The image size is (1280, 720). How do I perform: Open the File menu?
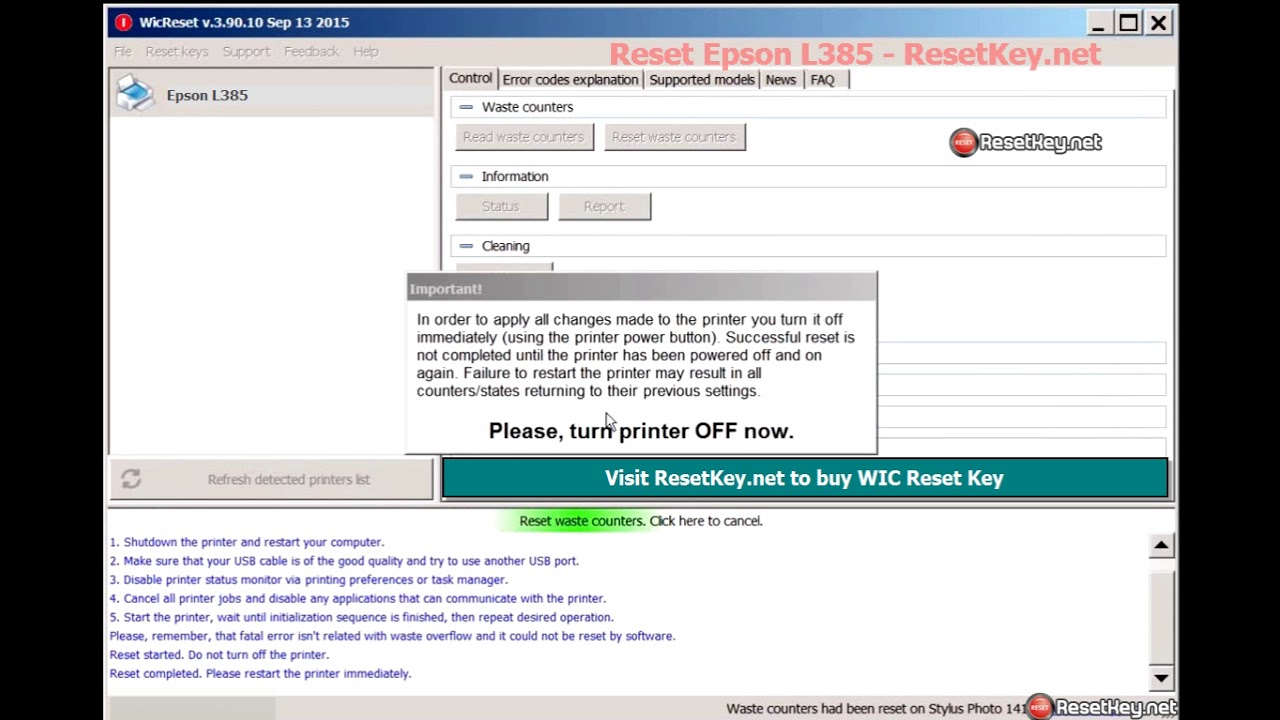[x=122, y=51]
